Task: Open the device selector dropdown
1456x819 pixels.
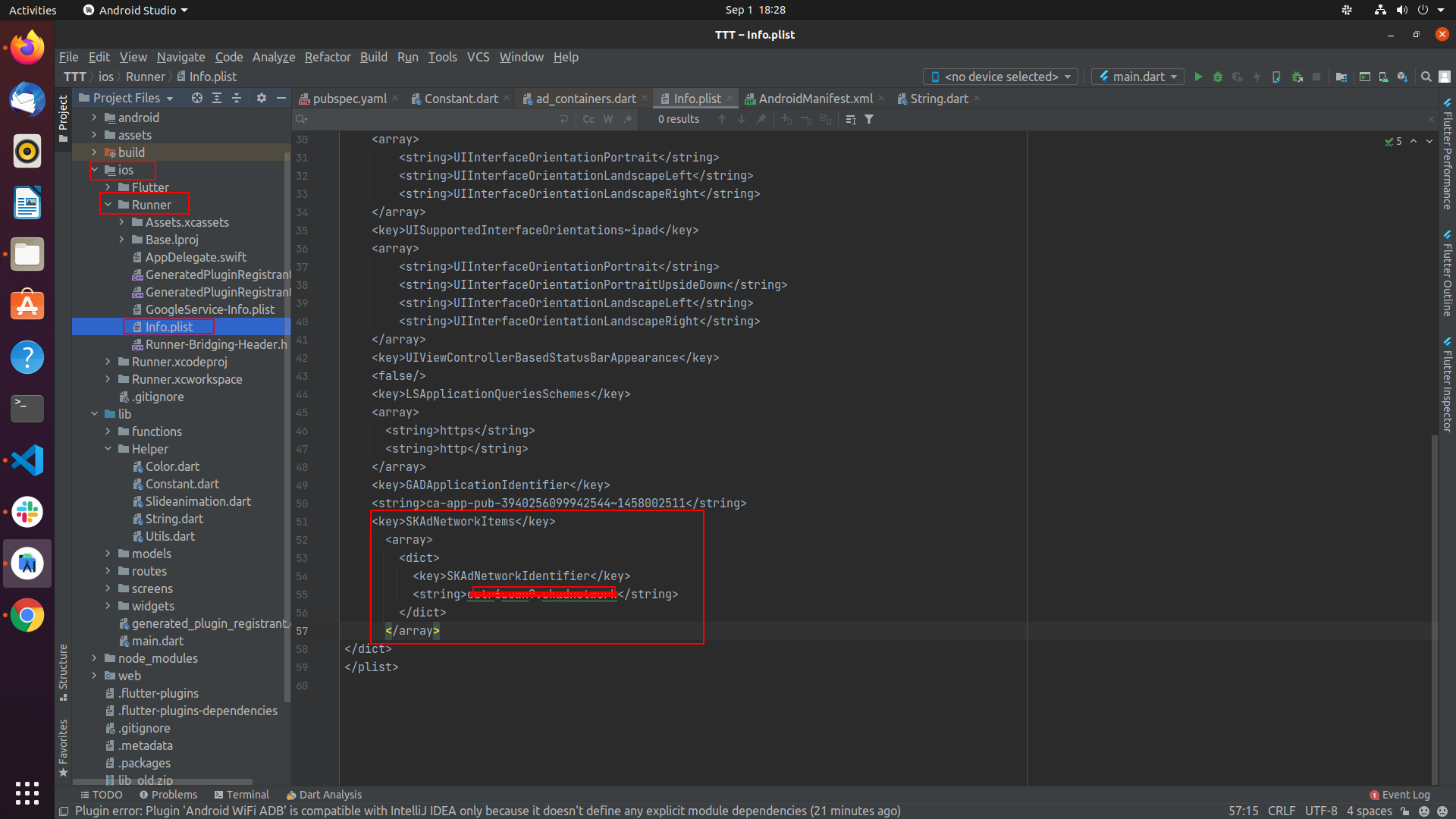Action: 1000,77
